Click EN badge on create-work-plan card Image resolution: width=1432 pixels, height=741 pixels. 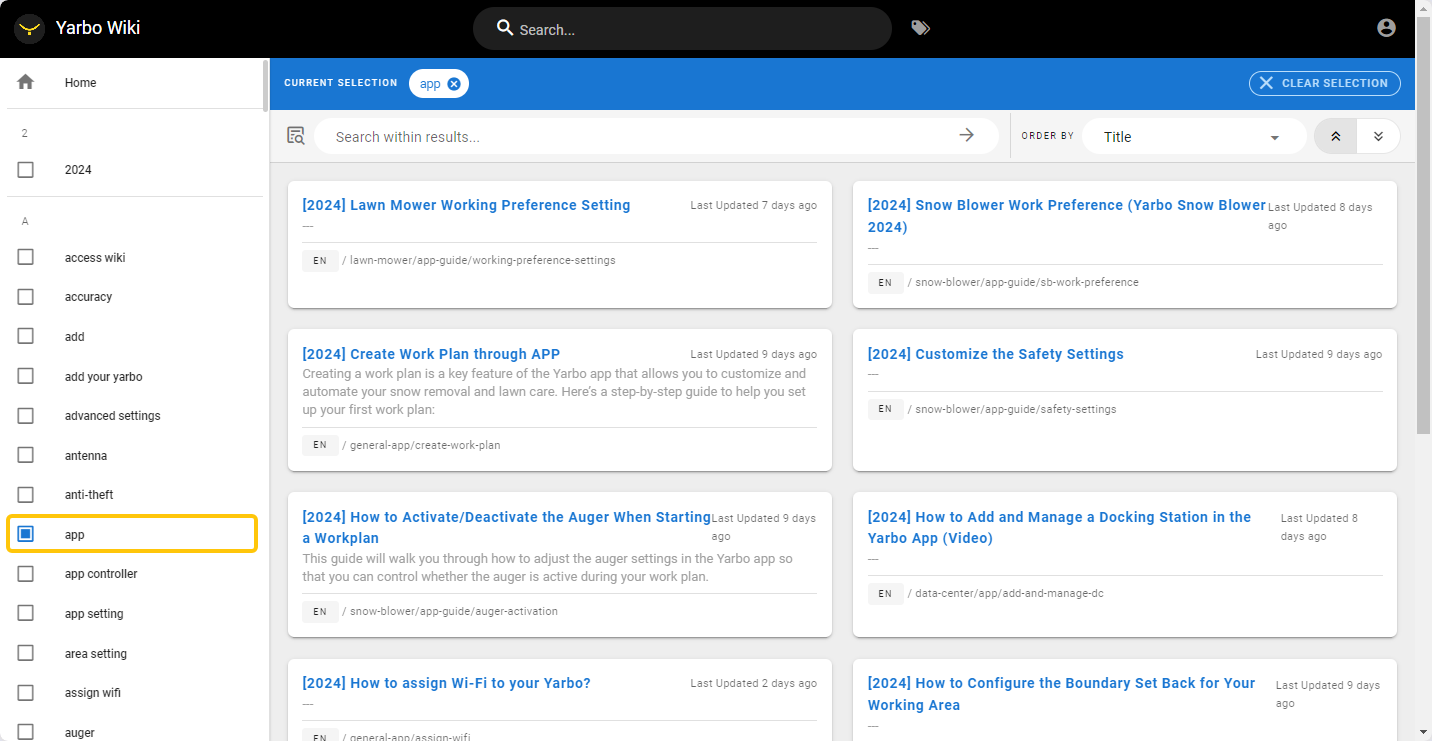320,445
